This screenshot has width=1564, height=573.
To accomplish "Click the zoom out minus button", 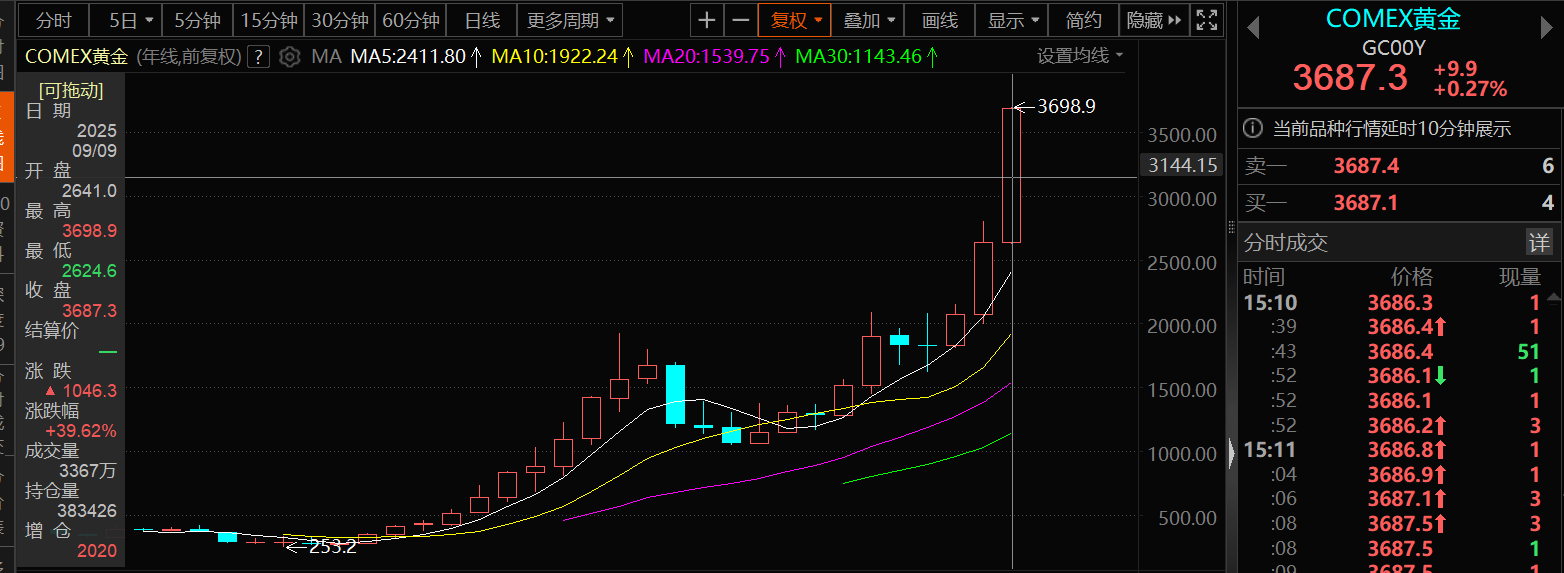I will (740, 20).
